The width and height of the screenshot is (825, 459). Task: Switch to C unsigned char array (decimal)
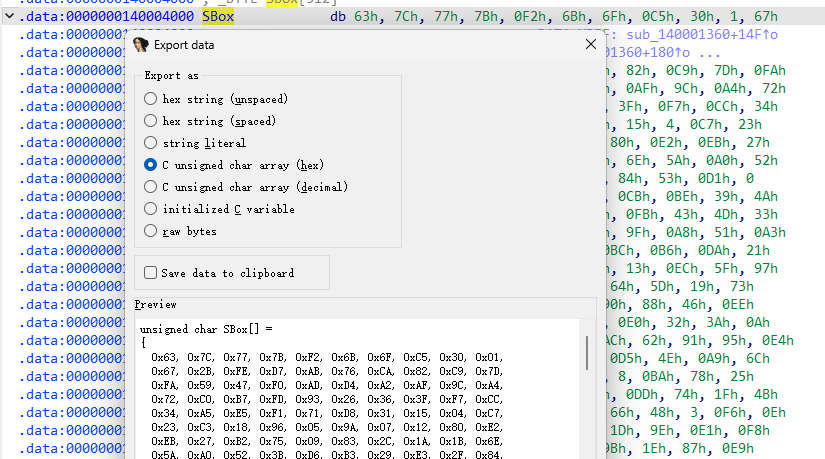tap(151, 187)
